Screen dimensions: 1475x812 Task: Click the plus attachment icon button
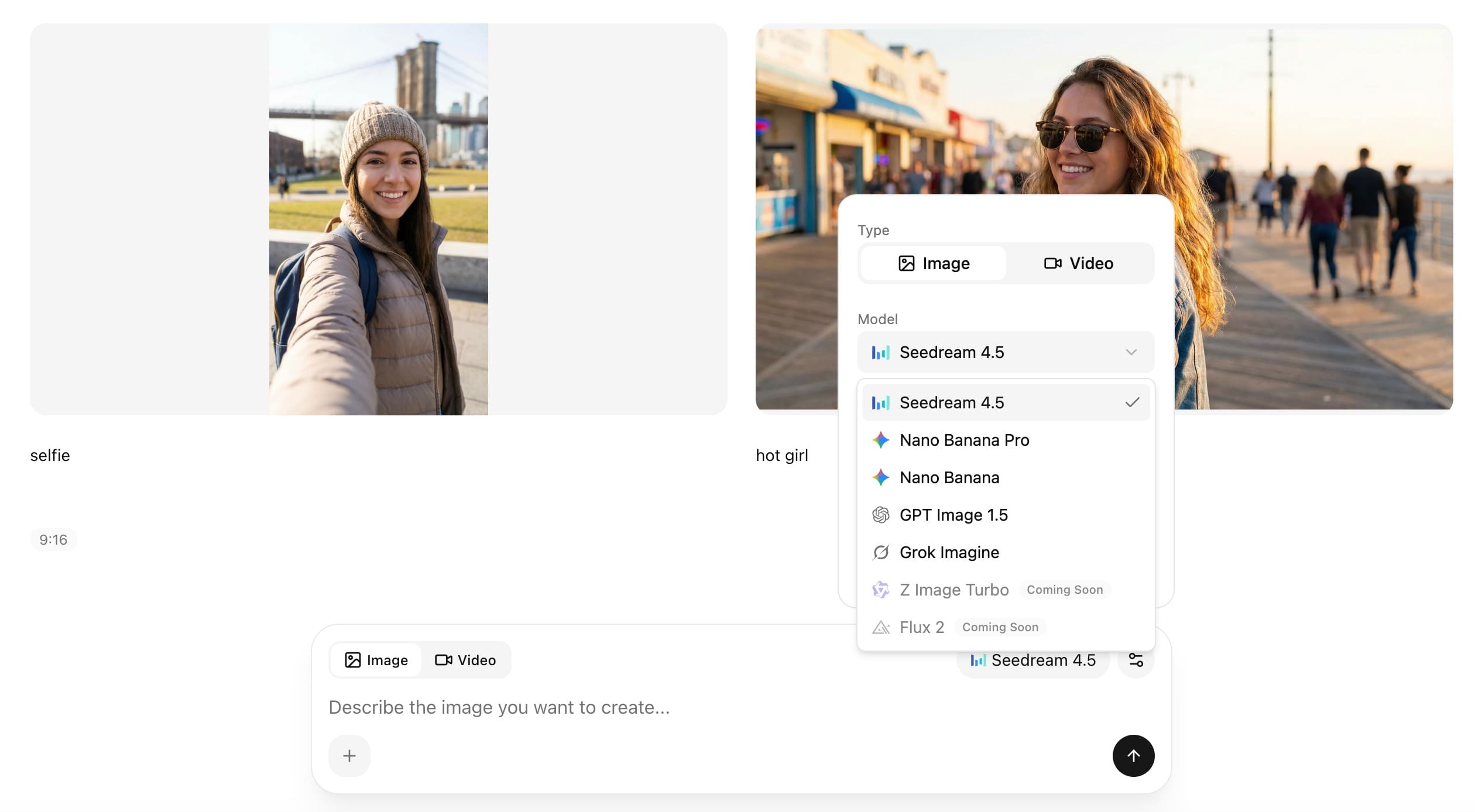349,756
